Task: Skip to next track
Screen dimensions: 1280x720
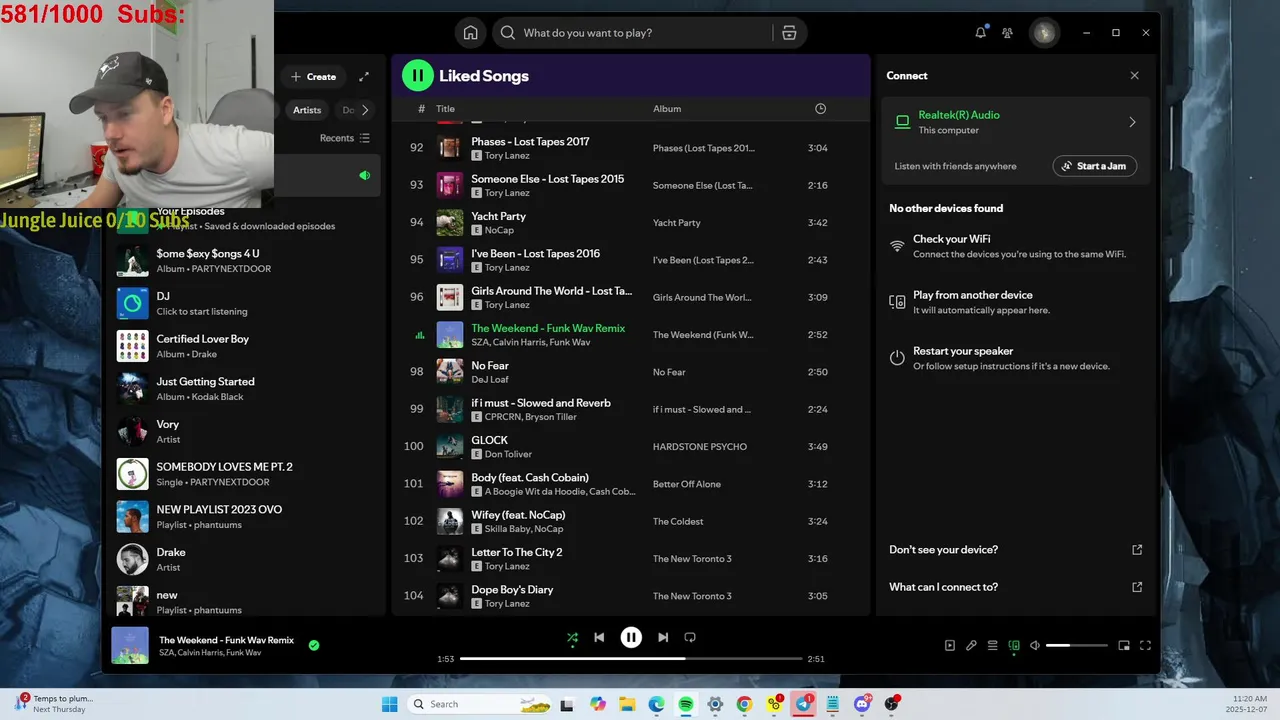Action: click(x=663, y=637)
